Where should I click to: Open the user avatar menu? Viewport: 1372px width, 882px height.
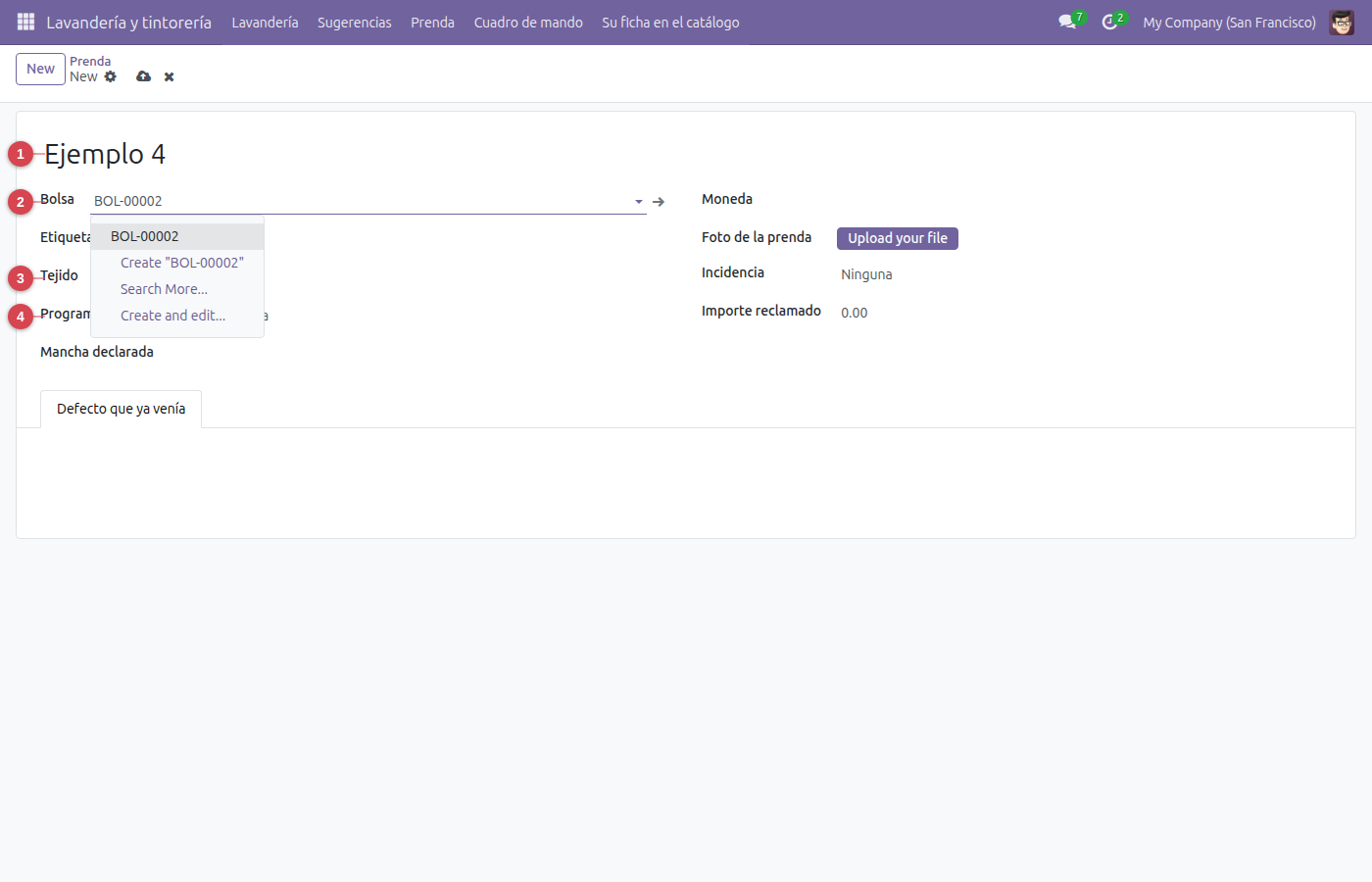click(x=1342, y=22)
